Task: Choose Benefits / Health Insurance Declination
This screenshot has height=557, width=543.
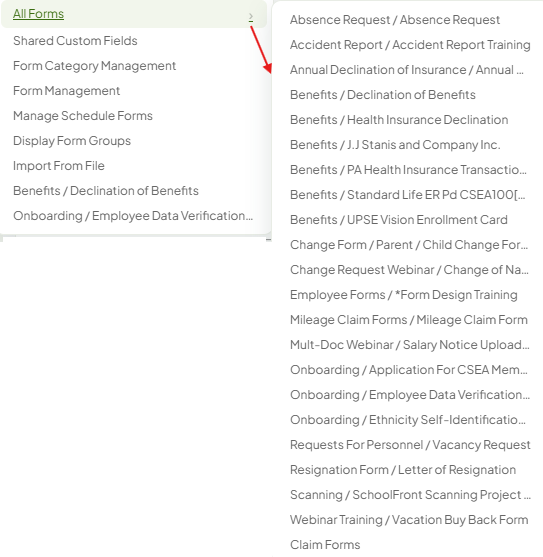Action: tap(399, 120)
